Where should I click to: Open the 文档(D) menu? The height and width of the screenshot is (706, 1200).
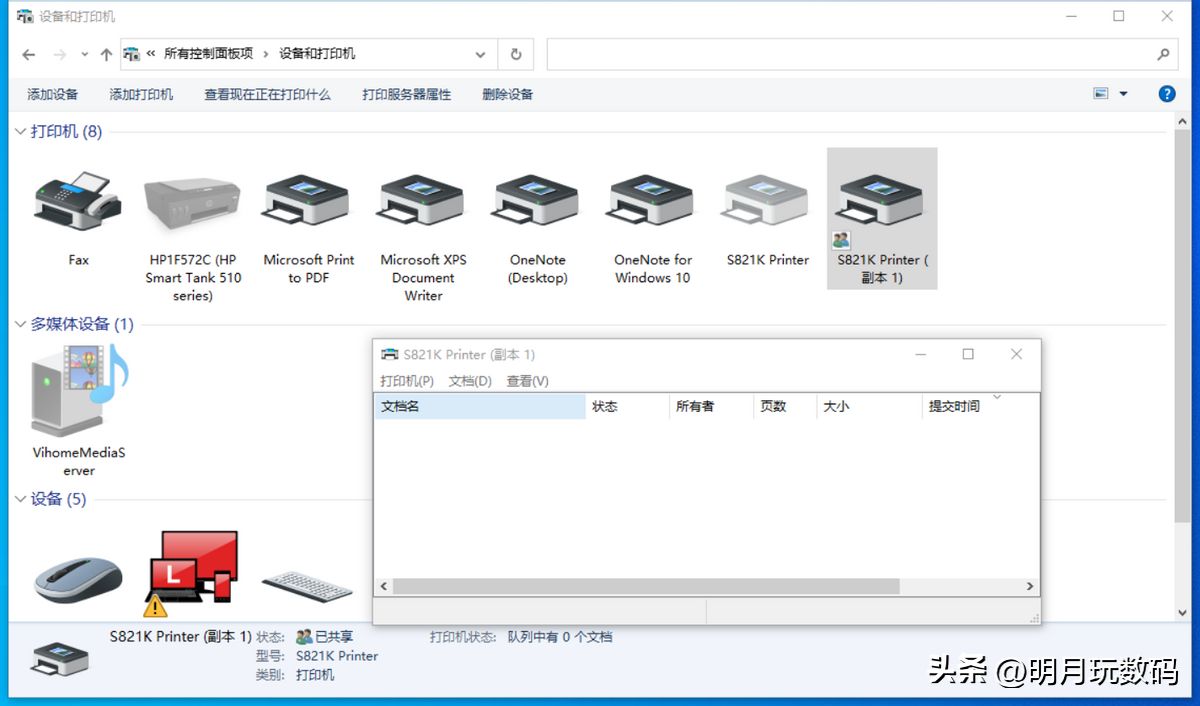(470, 381)
